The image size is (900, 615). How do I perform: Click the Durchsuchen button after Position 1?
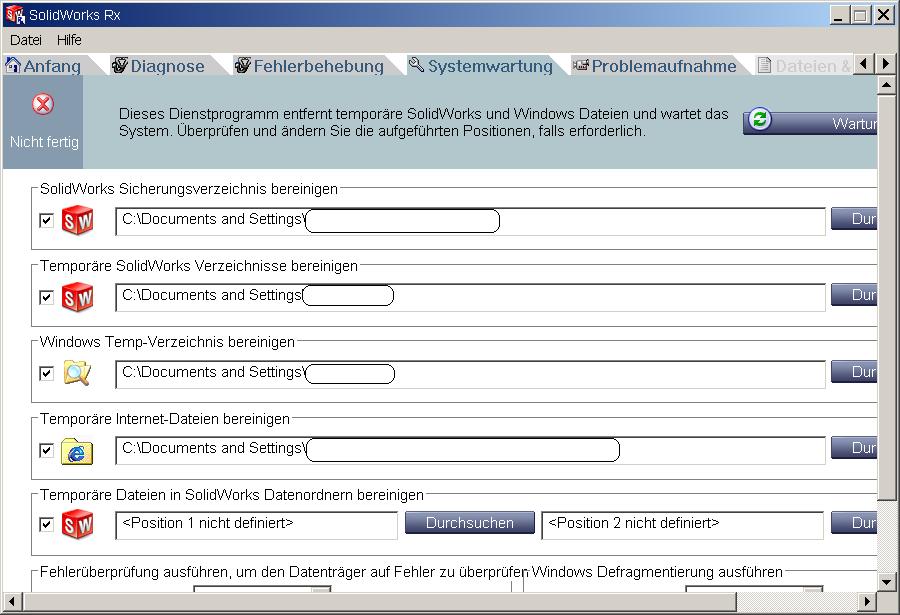pos(470,523)
